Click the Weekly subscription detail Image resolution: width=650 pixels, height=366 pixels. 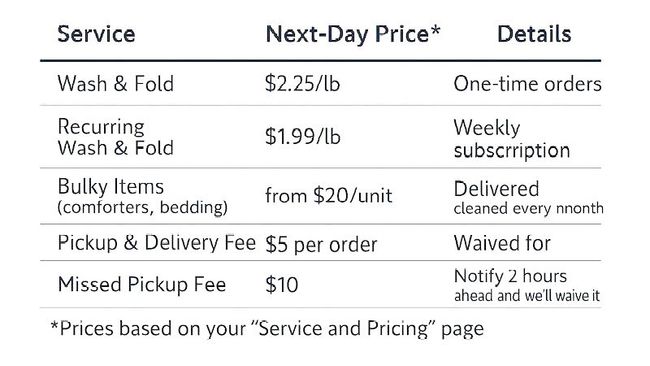[x=512, y=139]
